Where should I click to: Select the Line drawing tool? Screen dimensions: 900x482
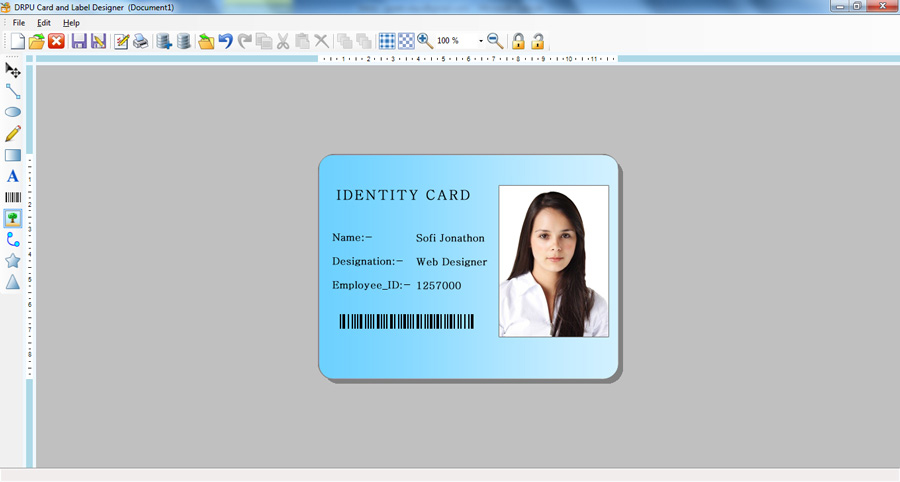click(x=13, y=91)
